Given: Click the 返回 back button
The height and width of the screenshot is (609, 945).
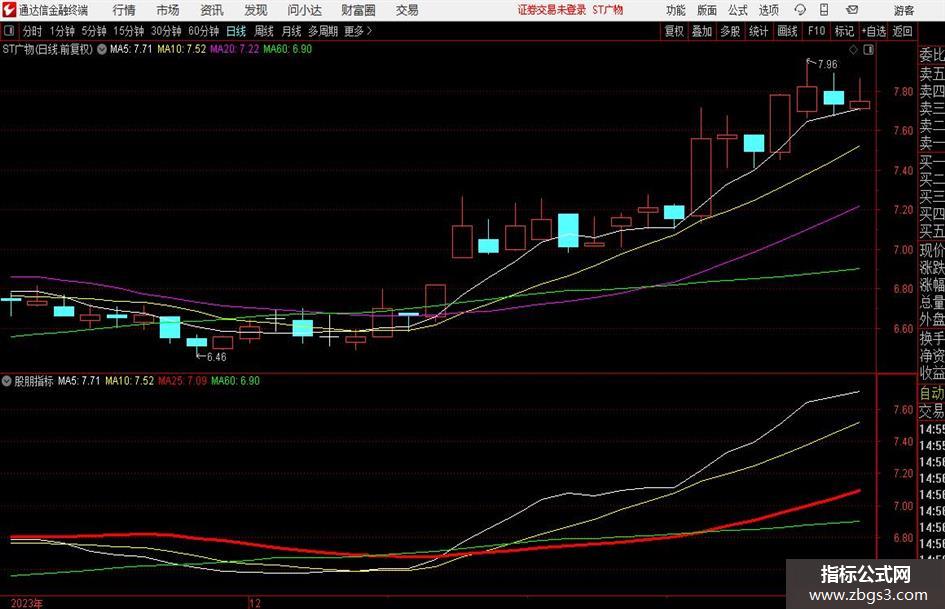Looking at the screenshot, I should coord(902,31).
